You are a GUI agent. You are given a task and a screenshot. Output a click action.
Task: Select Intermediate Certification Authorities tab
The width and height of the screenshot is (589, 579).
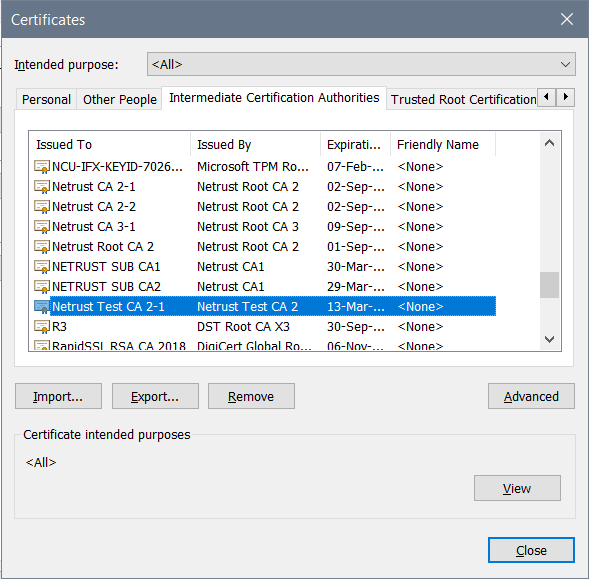point(274,98)
